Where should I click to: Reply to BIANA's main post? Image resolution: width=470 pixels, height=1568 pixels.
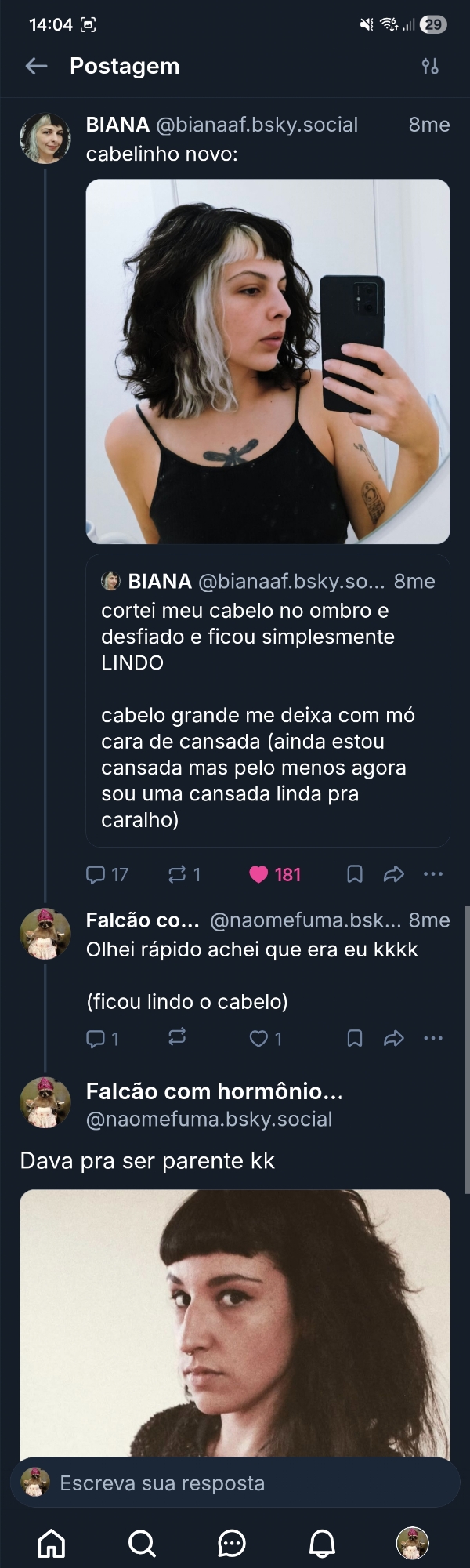[96, 874]
